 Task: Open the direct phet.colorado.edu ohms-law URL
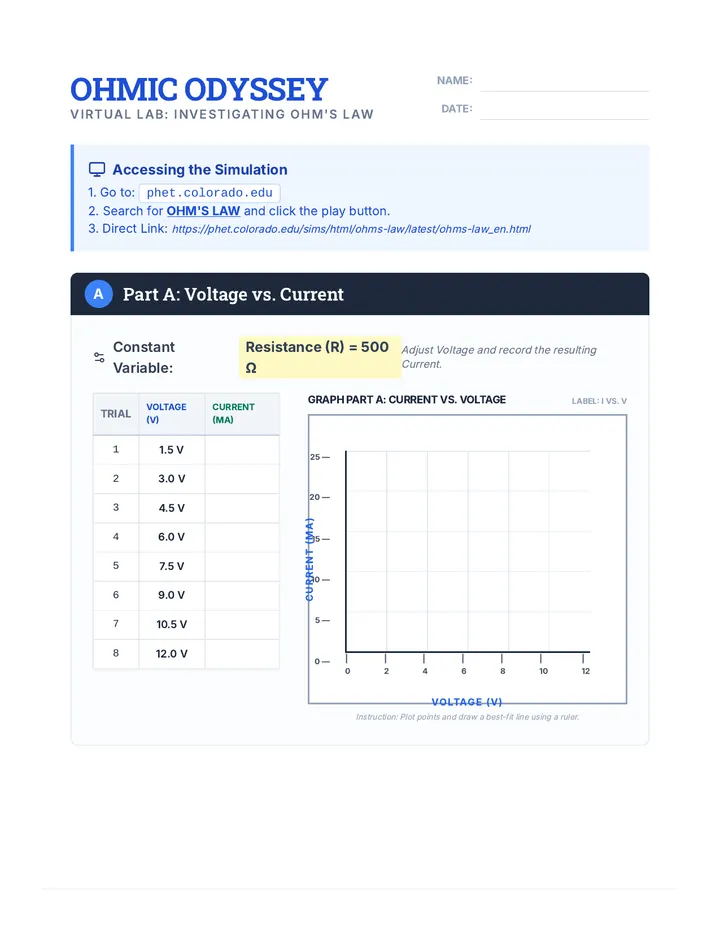point(351,229)
